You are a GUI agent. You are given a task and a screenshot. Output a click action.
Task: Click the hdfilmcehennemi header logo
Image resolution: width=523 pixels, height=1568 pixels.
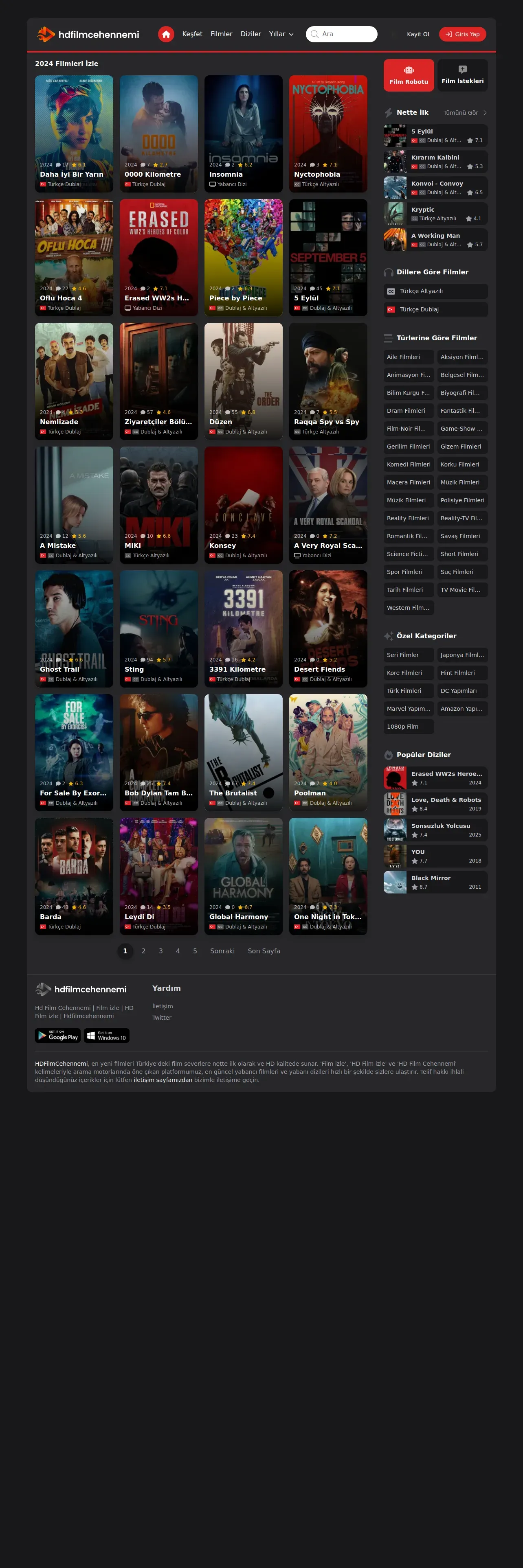point(88,34)
